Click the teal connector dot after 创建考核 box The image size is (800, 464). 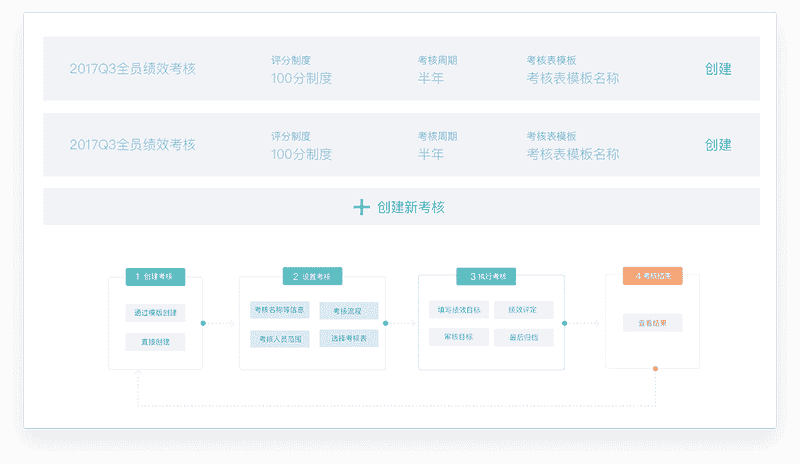[203, 323]
